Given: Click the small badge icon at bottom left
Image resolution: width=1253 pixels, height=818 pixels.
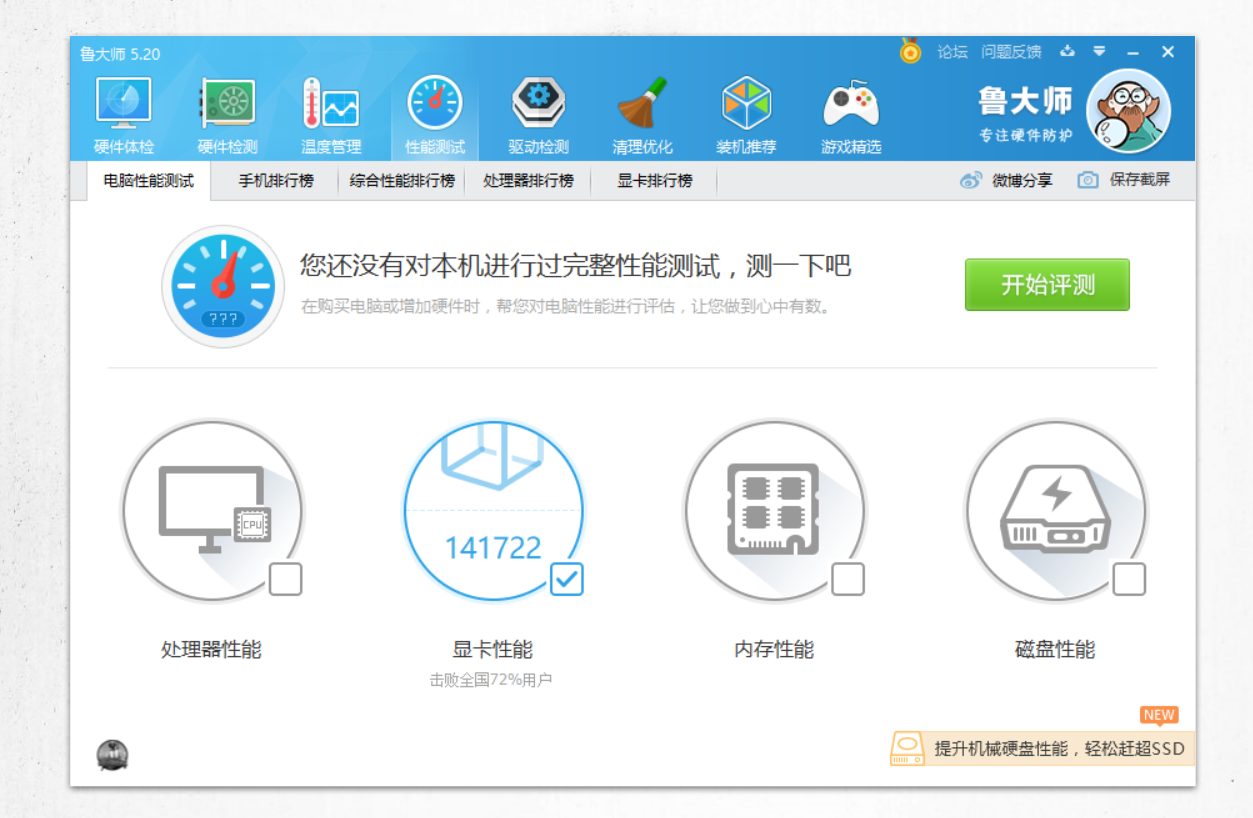Looking at the screenshot, I should (113, 755).
